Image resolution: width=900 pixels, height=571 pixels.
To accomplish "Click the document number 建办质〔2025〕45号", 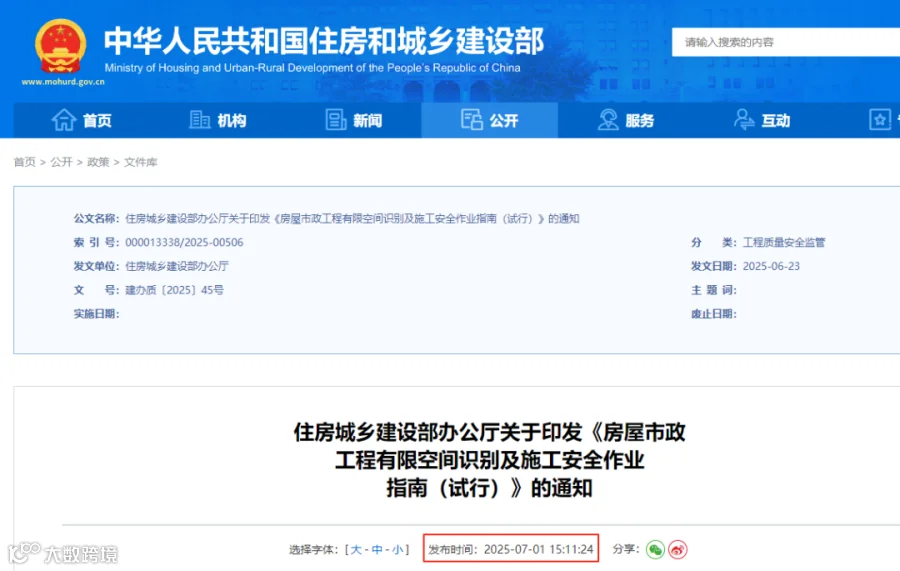I will coord(174,290).
